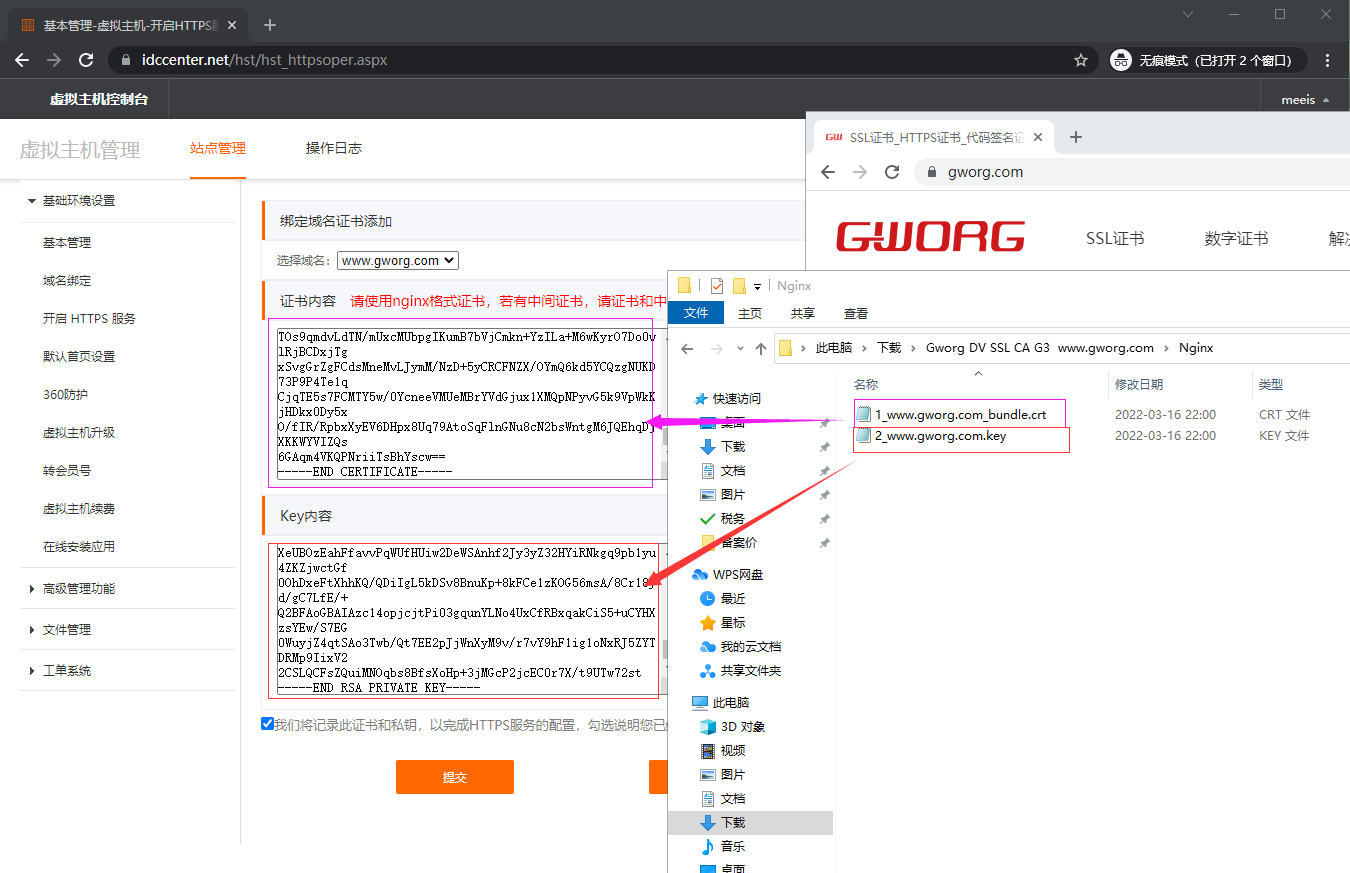Open 数字证书 on the gworg site navigation
This screenshot has height=873, width=1350.
click(1236, 238)
